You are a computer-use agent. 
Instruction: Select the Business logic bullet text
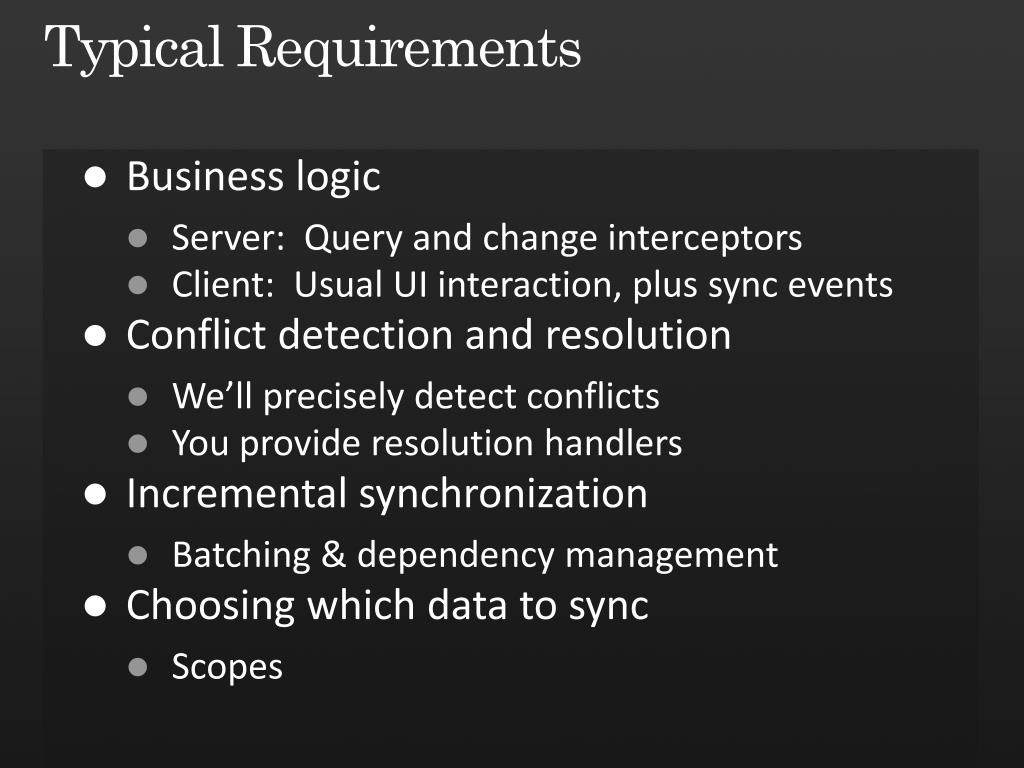(253, 178)
